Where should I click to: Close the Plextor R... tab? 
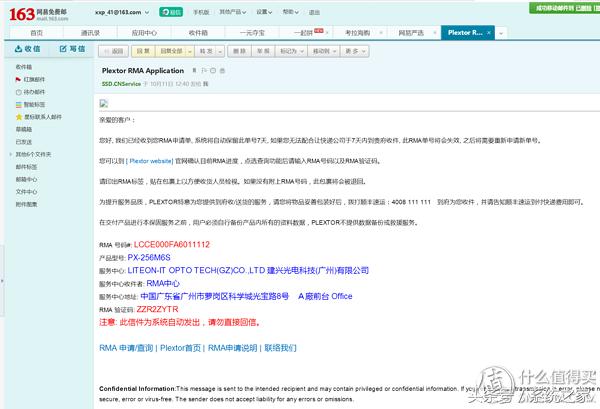489,33
